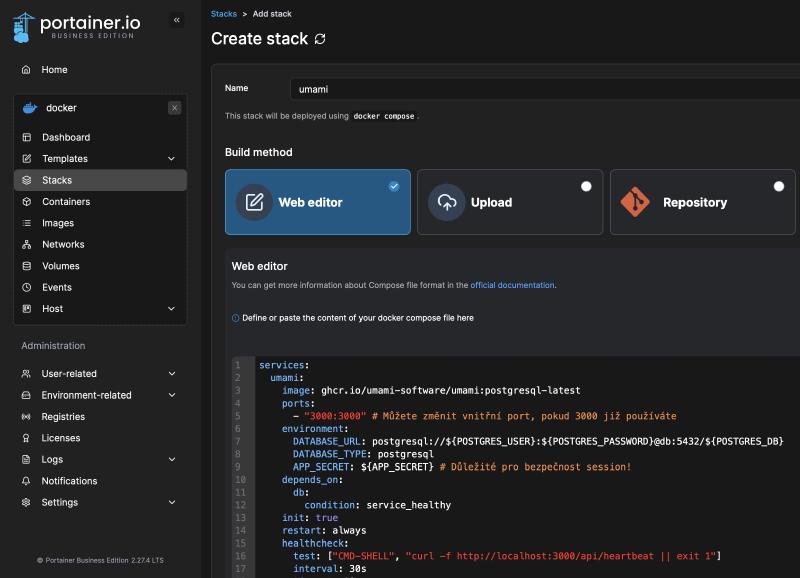The height and width of the screenshot is (578, 800).
Task: Click the Repository git icon
Action: pyautogui.click(x=635, y=202)
